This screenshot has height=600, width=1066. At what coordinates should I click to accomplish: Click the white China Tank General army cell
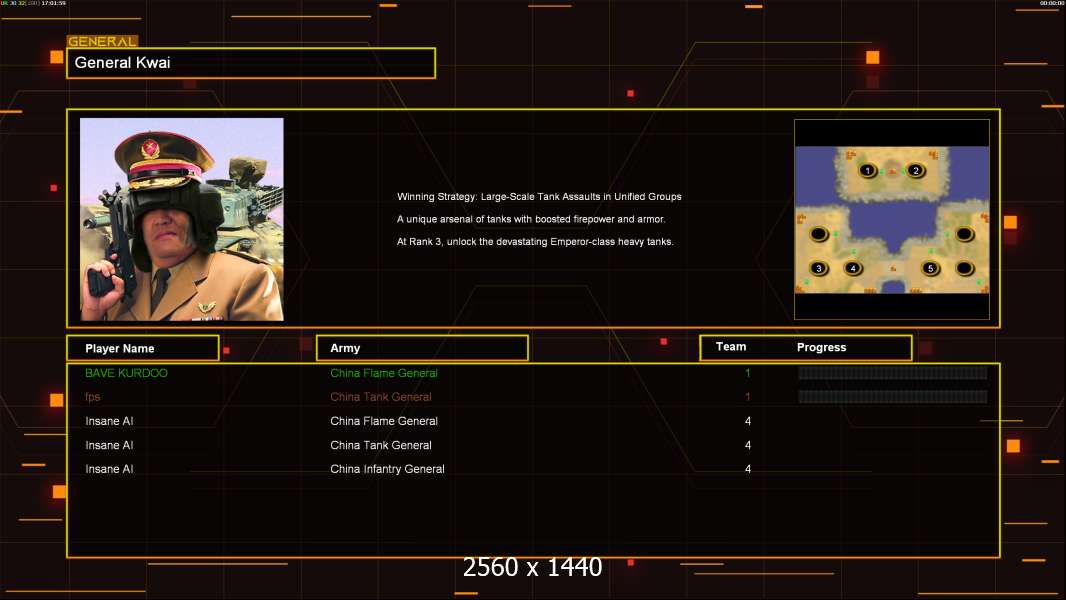[x=381, y=445]
